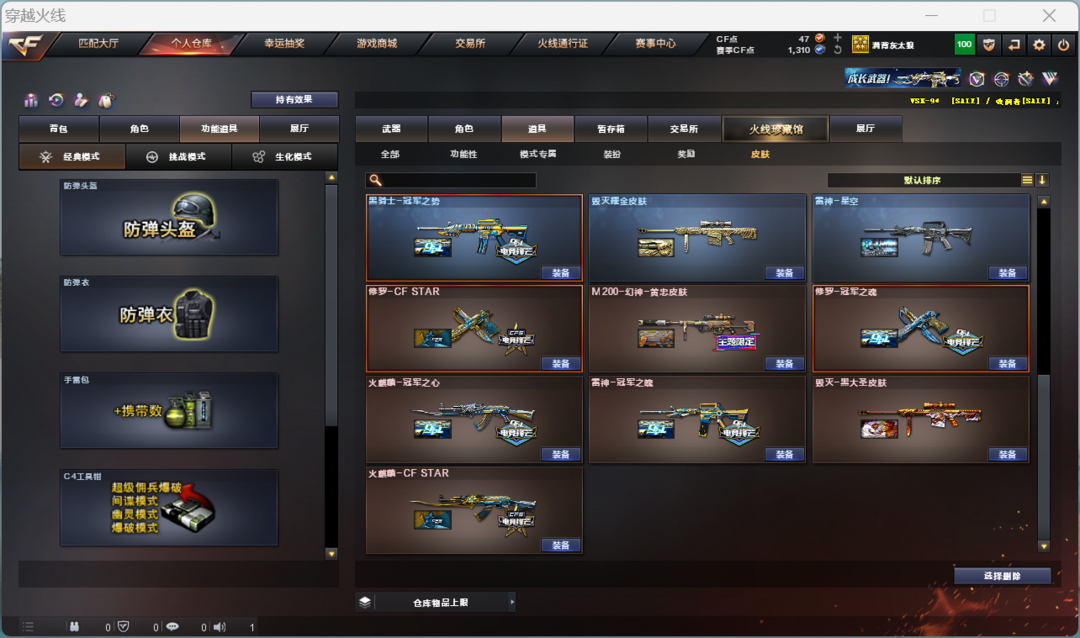The height and width of the screenshot is (638, 1080).
Task: Click the plus icon to recharge CF点
Action: (x=838, y=38)
